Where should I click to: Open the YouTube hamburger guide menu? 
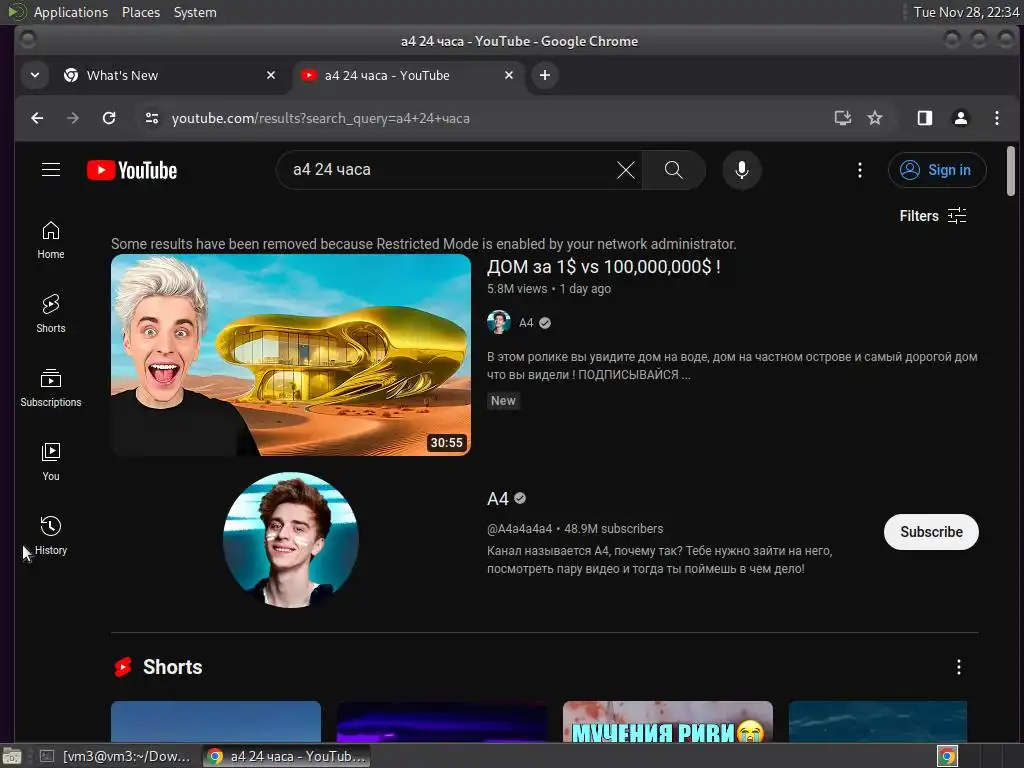click(x=51, y=170)
